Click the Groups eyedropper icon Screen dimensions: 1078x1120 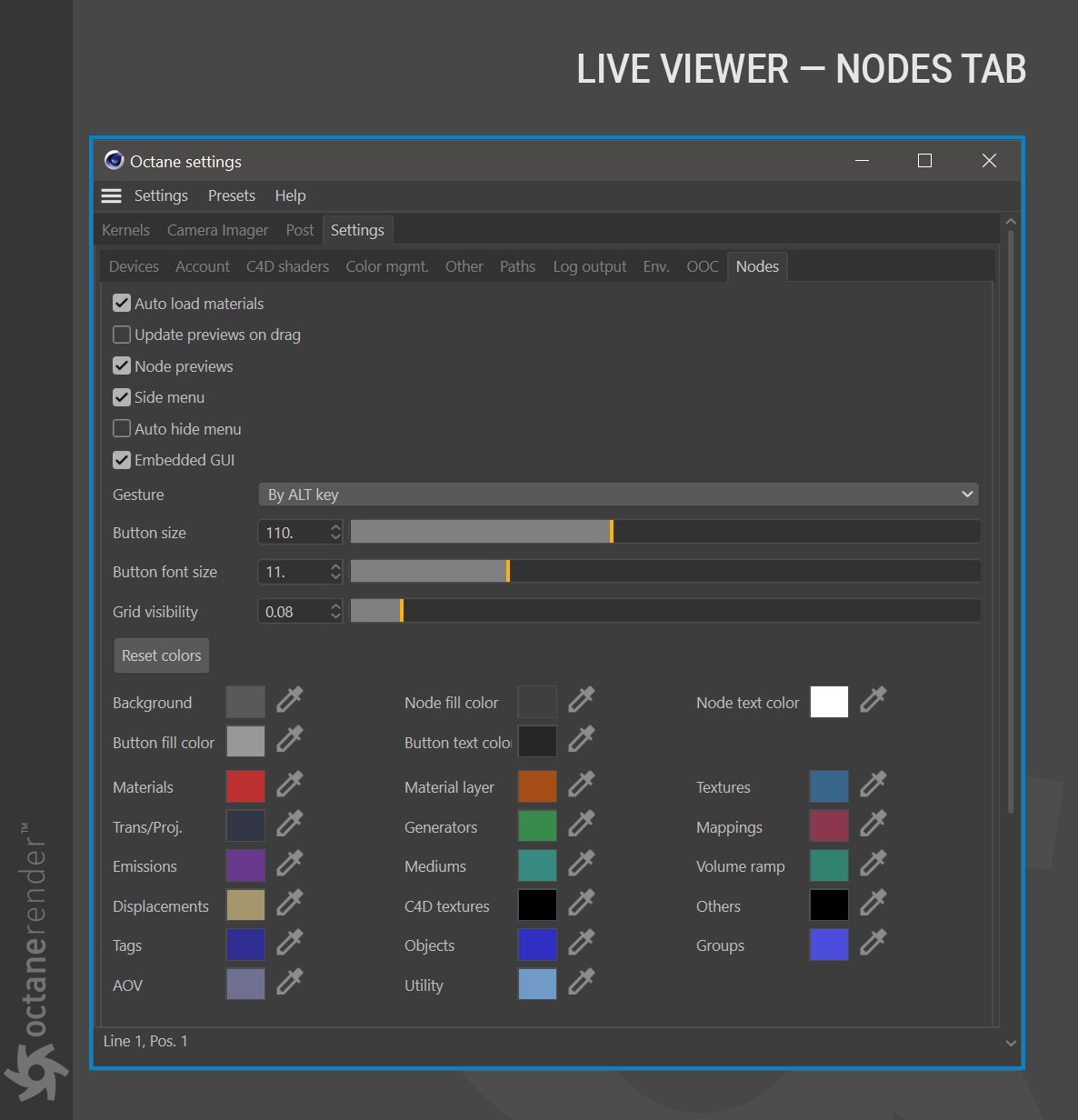(873, 943)
